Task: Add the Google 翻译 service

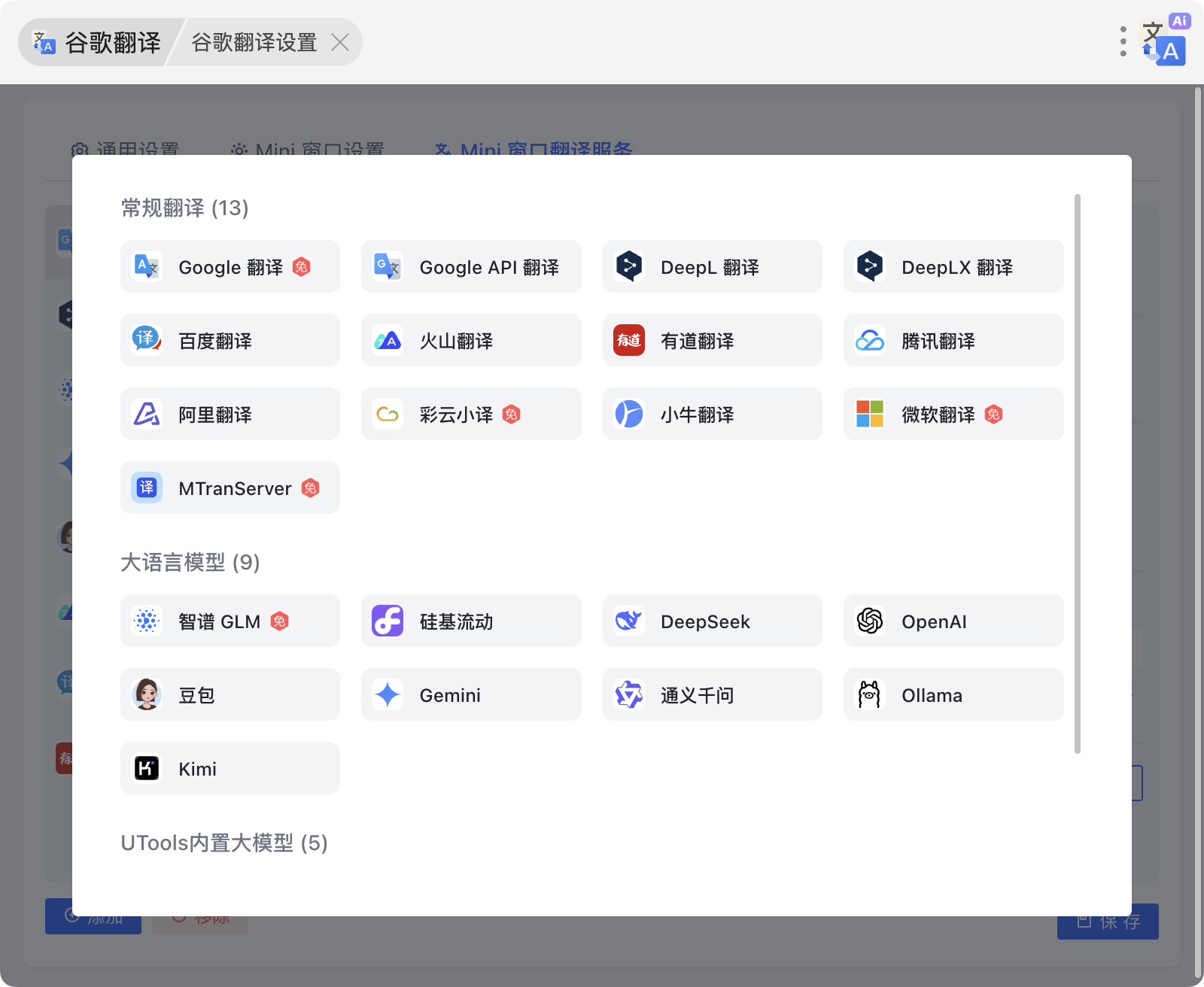Action: [x=230, y=266]
